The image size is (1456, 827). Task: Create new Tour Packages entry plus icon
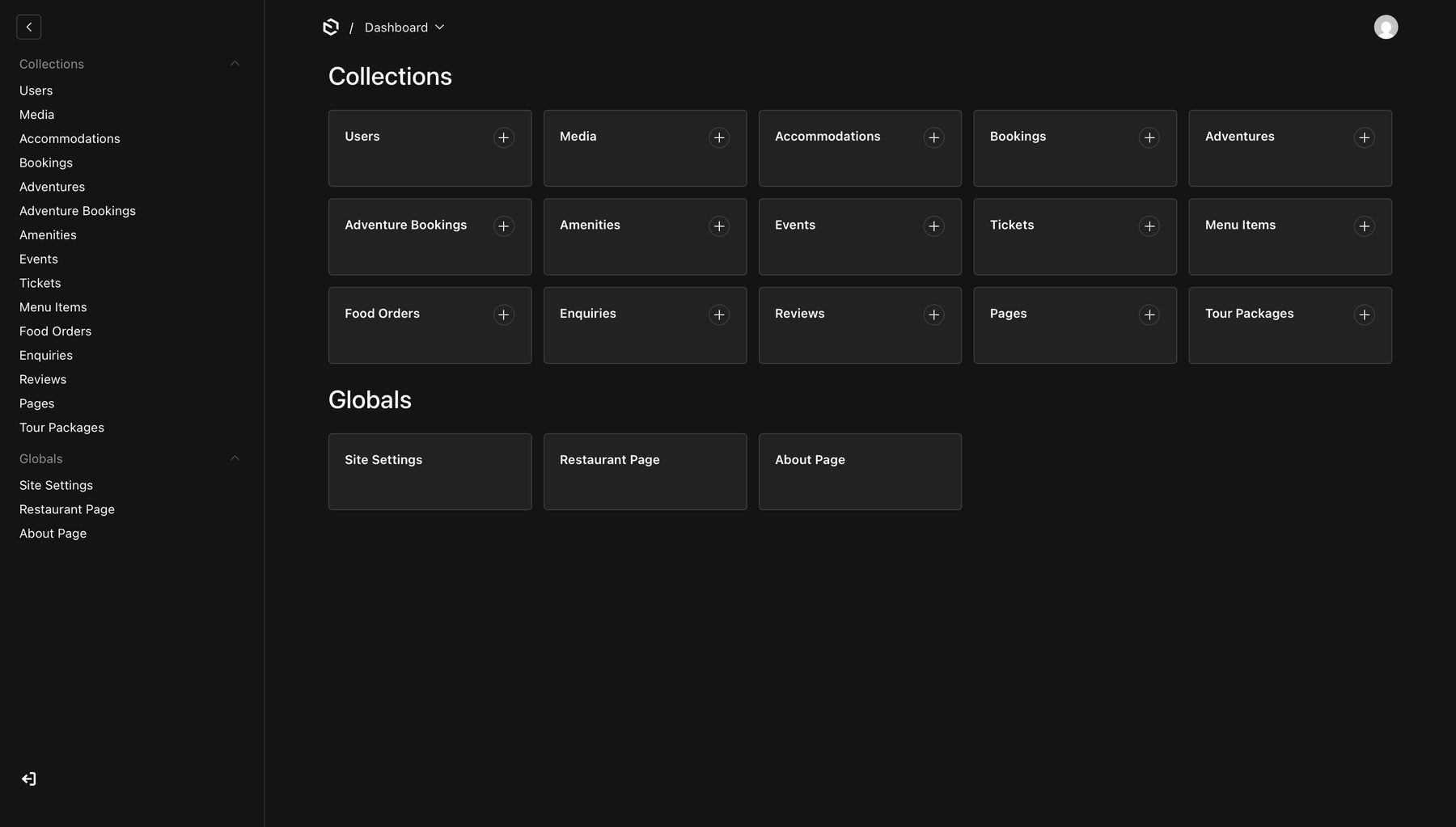tap(1365, 315)
